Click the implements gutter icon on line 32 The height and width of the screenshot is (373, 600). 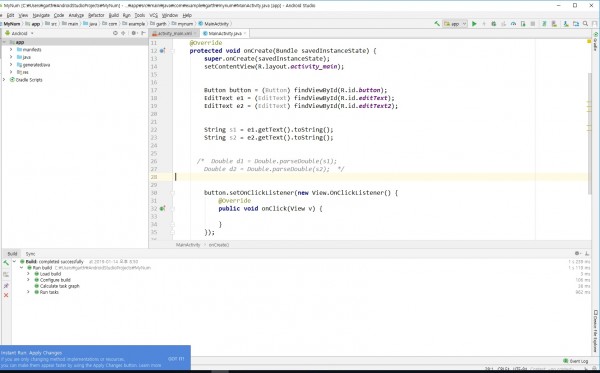coord(162,208)
